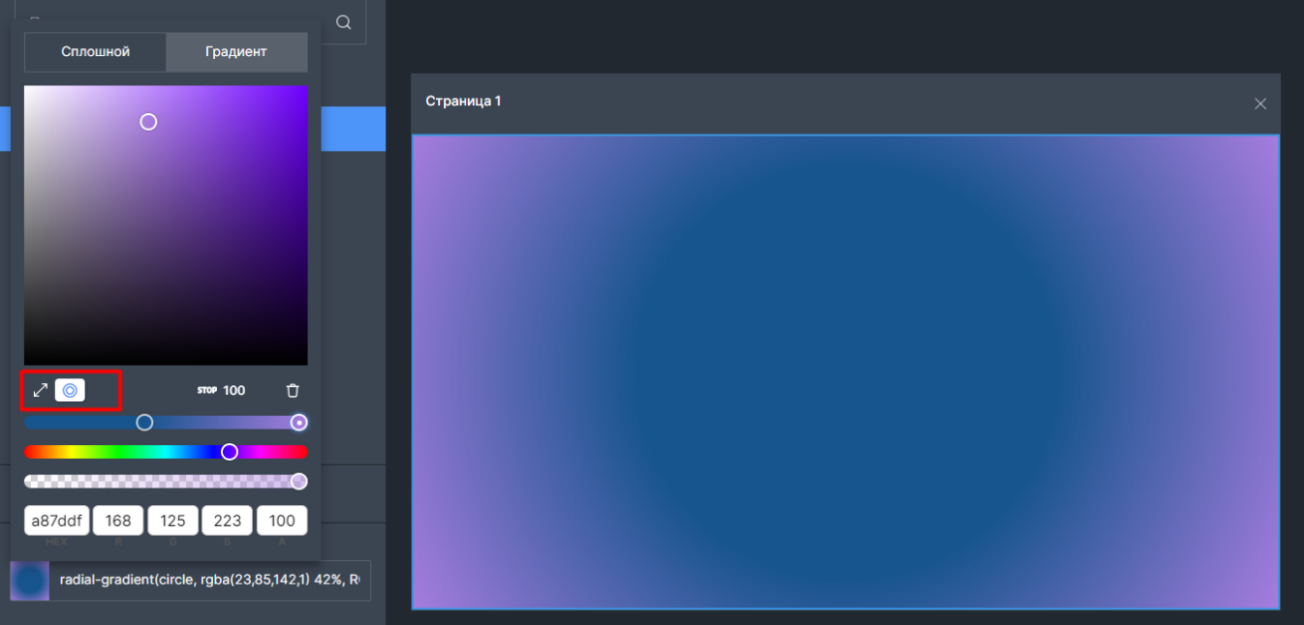The height and width of the screenshot is (625, 1304).
Task: Choose the linear gradient arrow icon
Action: (x=41, y=390)
